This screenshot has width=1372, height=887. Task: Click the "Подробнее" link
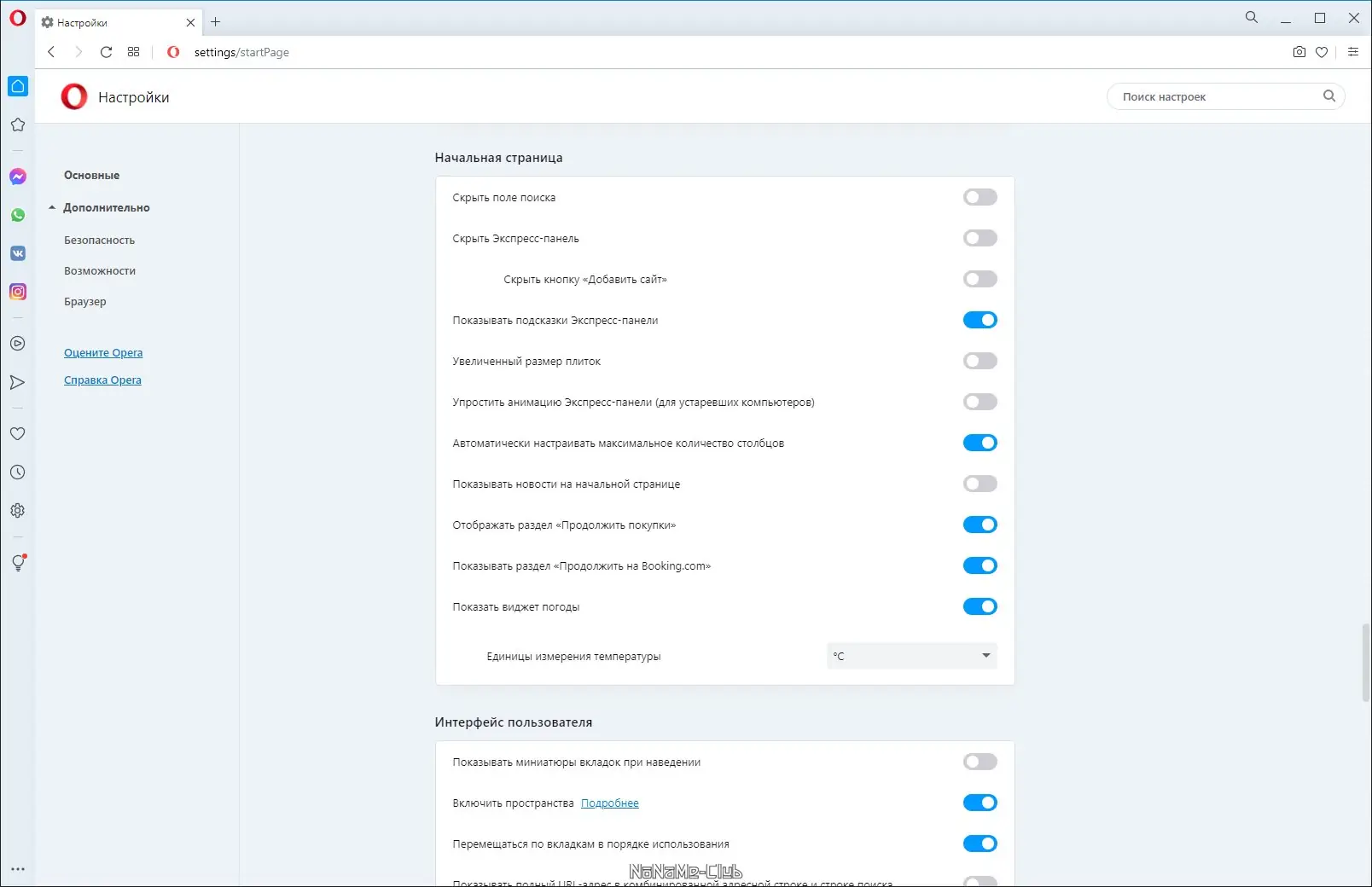click(609, 803)
